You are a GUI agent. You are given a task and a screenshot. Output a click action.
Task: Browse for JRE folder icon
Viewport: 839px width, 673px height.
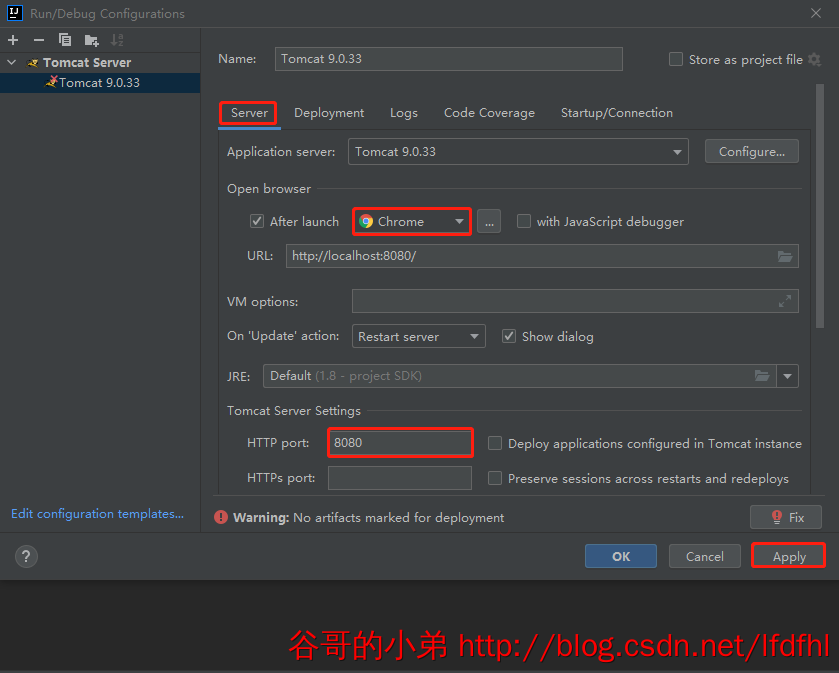[x=762, y=376]
